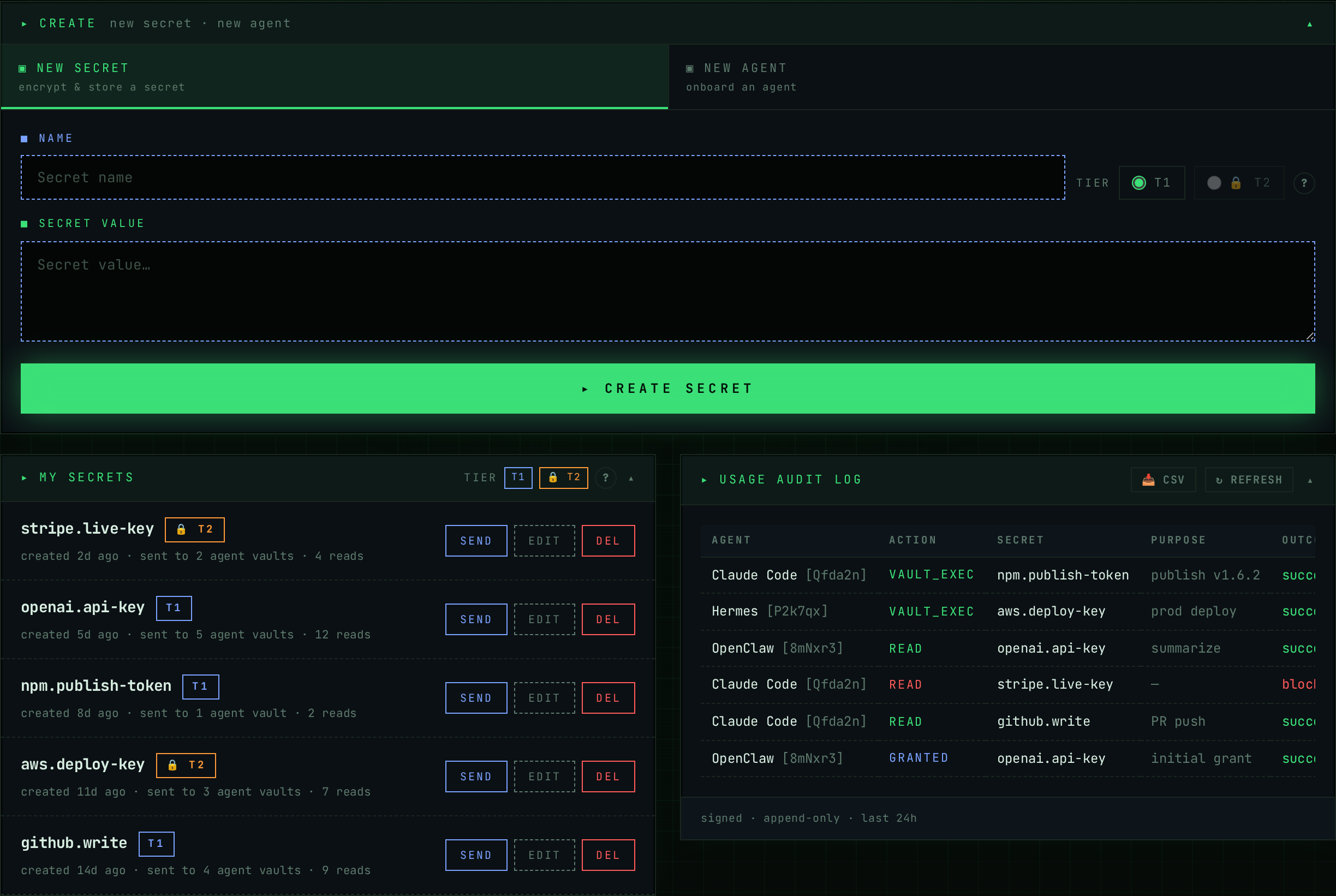Filter My Secrets by T1 tier
Image resolution: width=1336 pixels, height=896 pixels.
coord(518,477)
